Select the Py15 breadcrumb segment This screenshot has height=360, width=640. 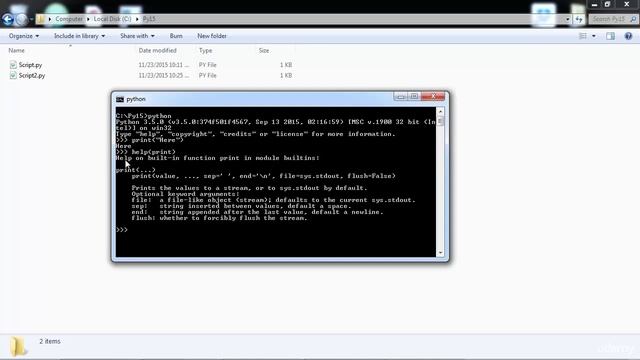(x=149, y=19)
